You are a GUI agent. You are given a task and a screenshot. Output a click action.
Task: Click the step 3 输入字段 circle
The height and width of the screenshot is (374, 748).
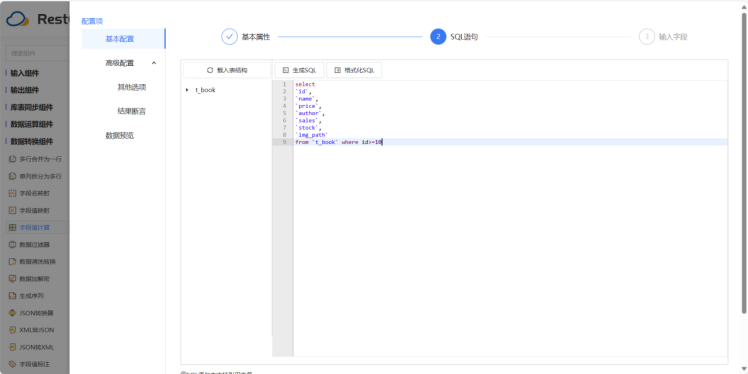coord(647,37)
